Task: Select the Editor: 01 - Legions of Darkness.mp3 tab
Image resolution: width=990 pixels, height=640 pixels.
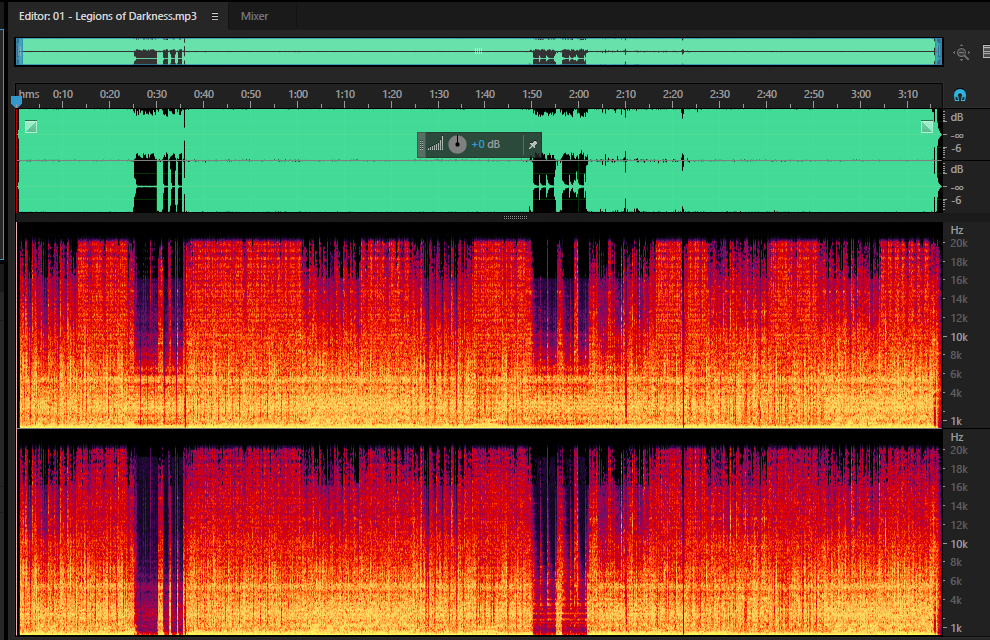Action: tap(108, 16)
